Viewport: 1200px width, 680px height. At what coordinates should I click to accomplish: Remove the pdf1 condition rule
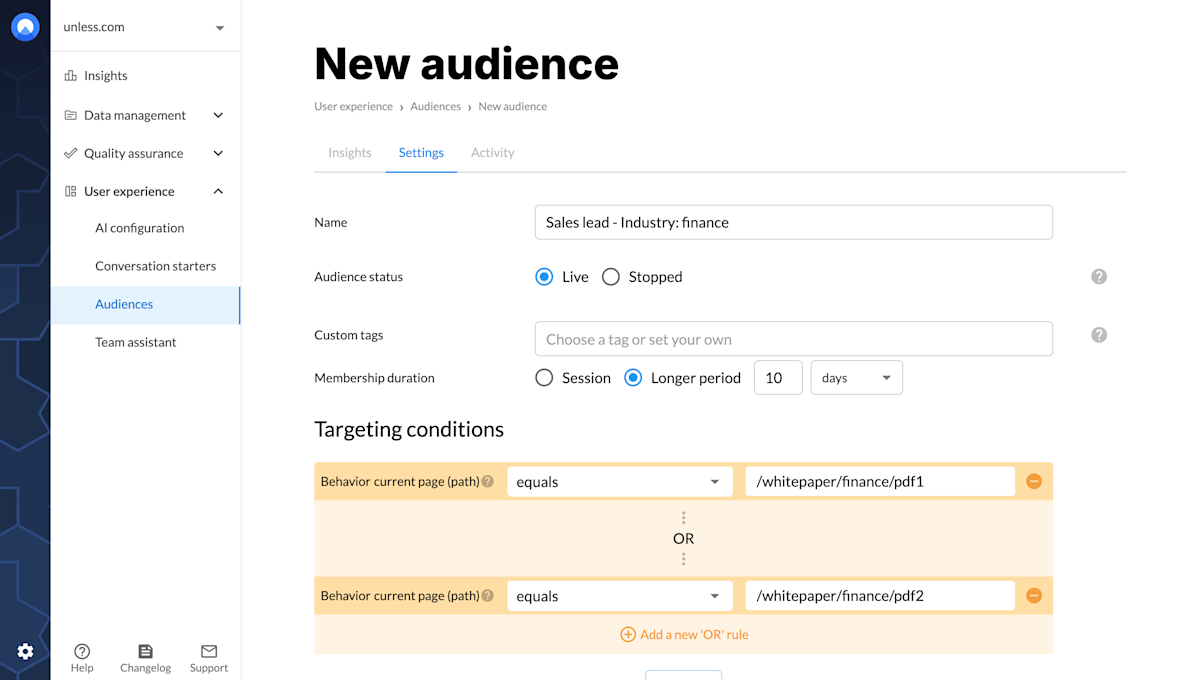tap(1034, 482)
